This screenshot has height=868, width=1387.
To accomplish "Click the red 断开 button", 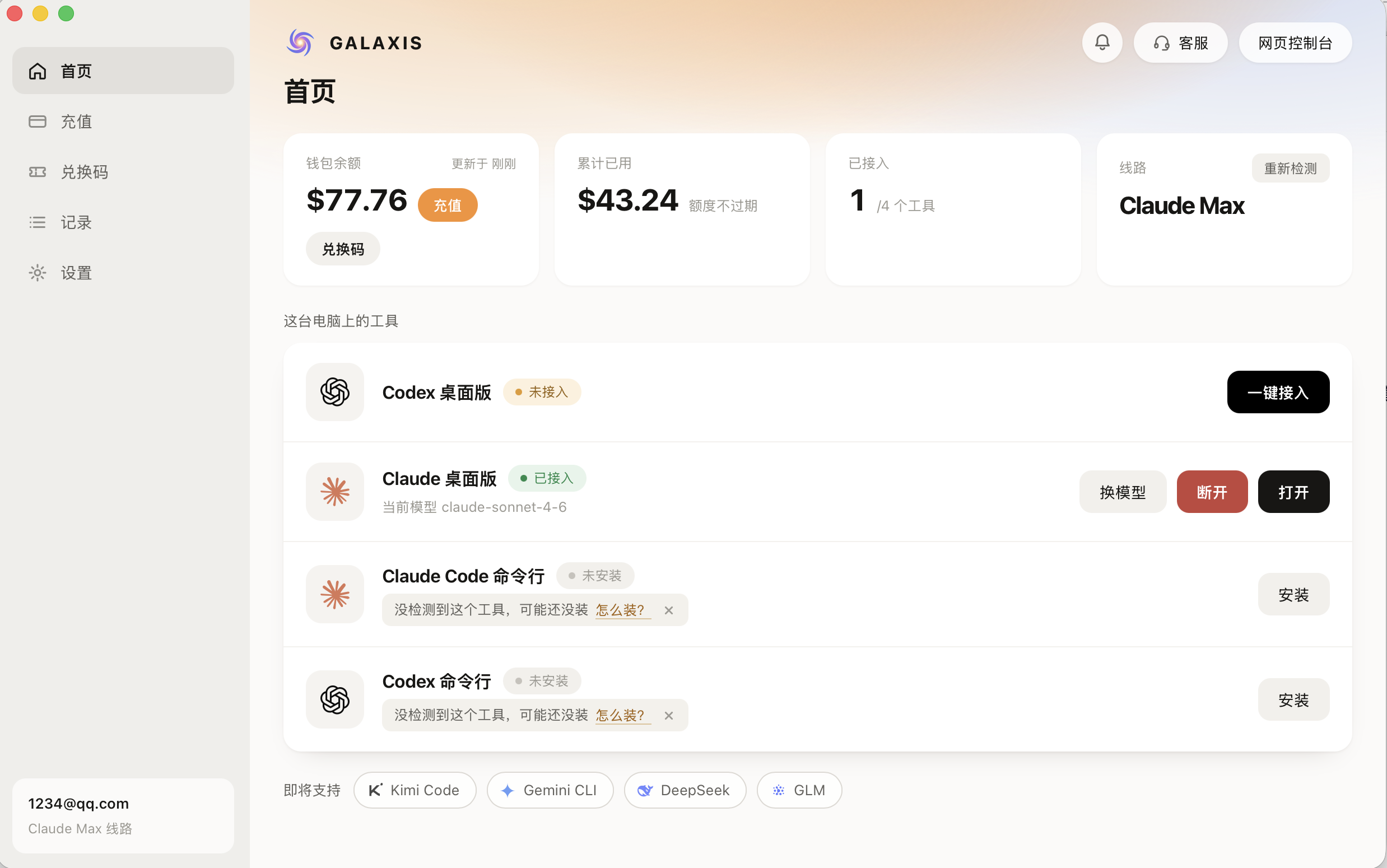I will pyautogui.click(x=1212, y=492).
